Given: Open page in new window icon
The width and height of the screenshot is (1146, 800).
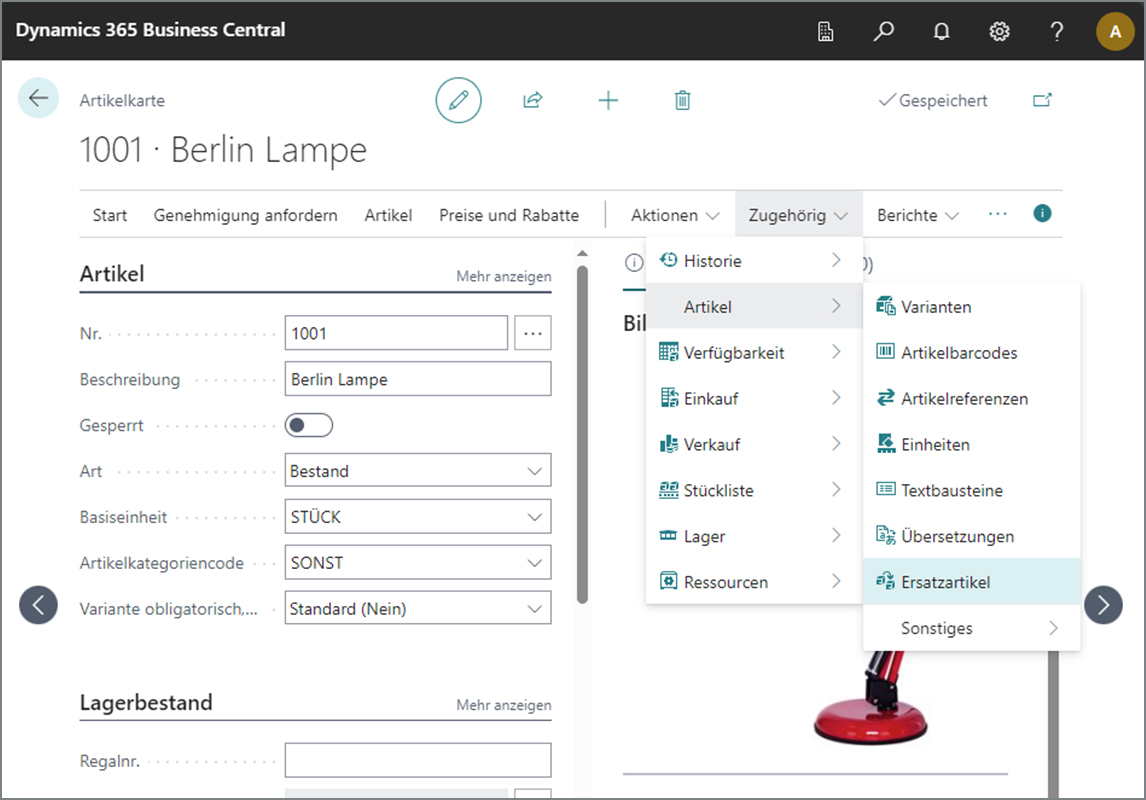Looking at the screenshot, I should click(1042, 100).
